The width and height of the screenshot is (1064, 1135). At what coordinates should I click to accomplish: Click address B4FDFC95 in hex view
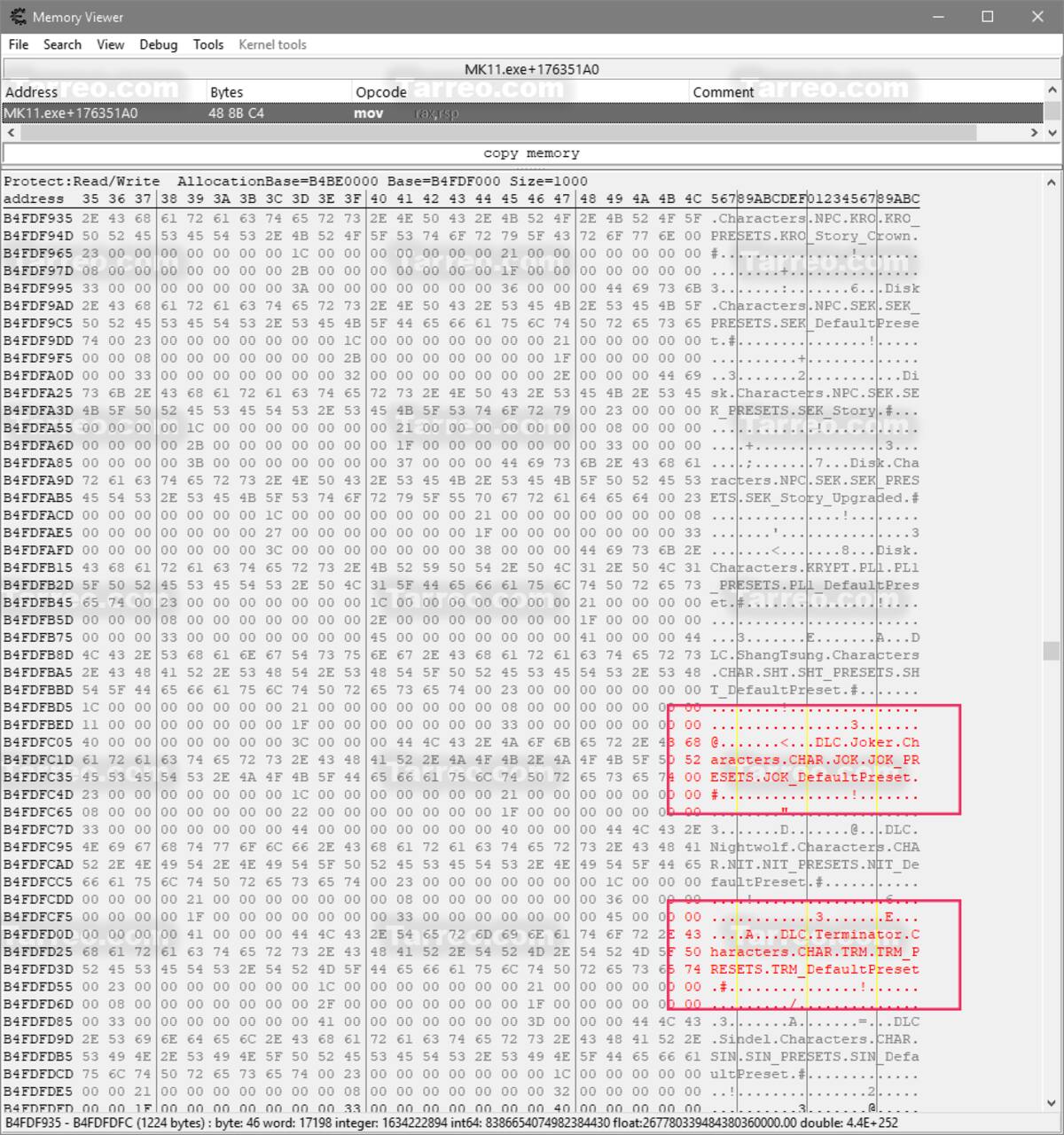pyautogui.click(x=38, y=847)
